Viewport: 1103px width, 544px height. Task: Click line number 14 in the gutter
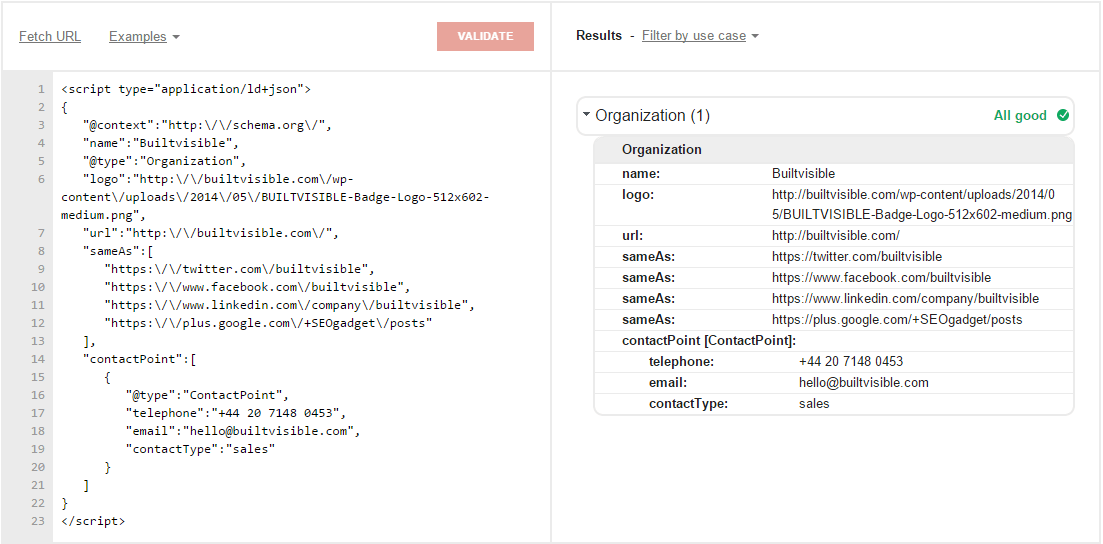click(38, 359)
